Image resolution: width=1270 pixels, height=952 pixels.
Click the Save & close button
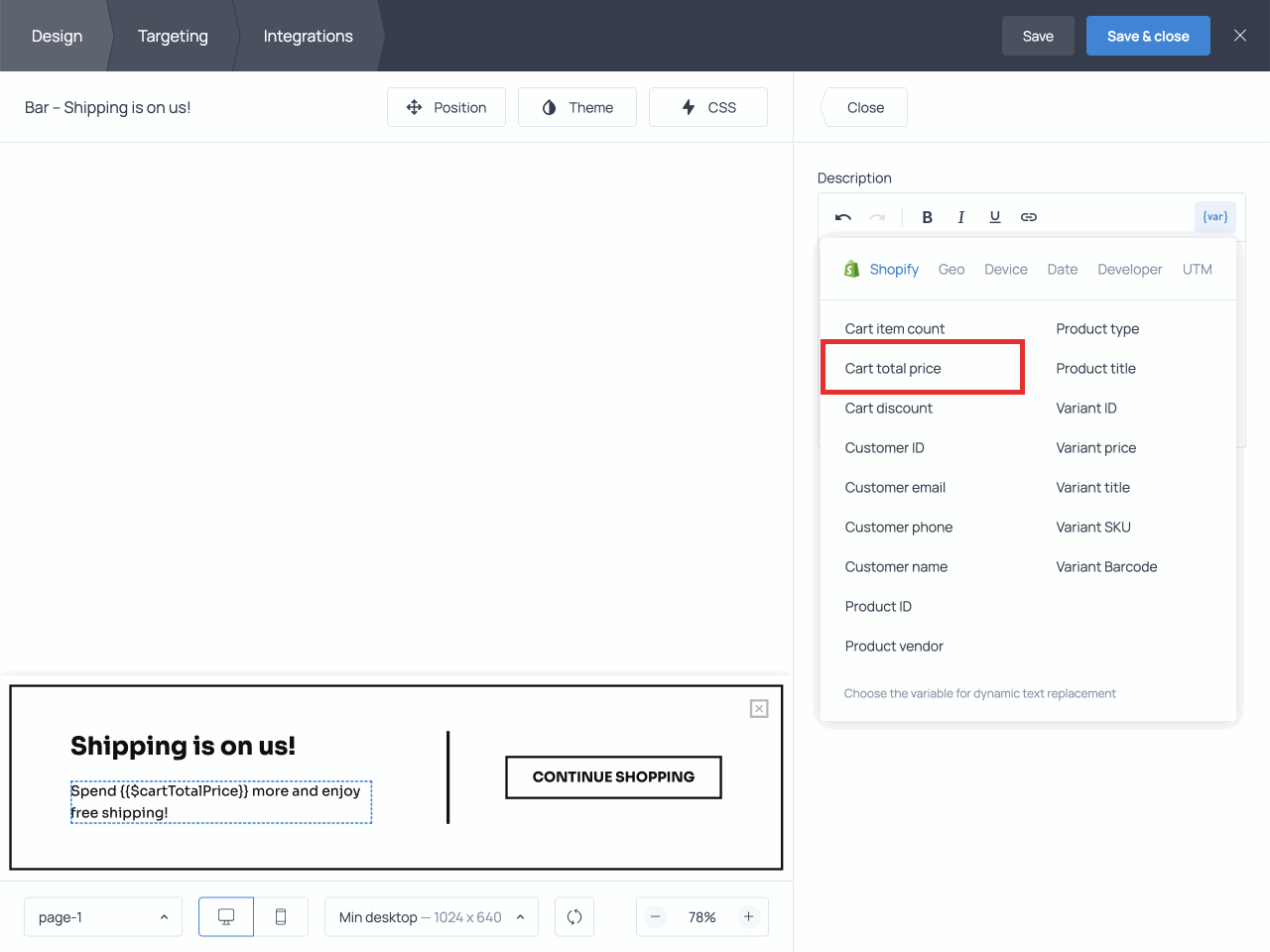click(x=1147, y=36)
